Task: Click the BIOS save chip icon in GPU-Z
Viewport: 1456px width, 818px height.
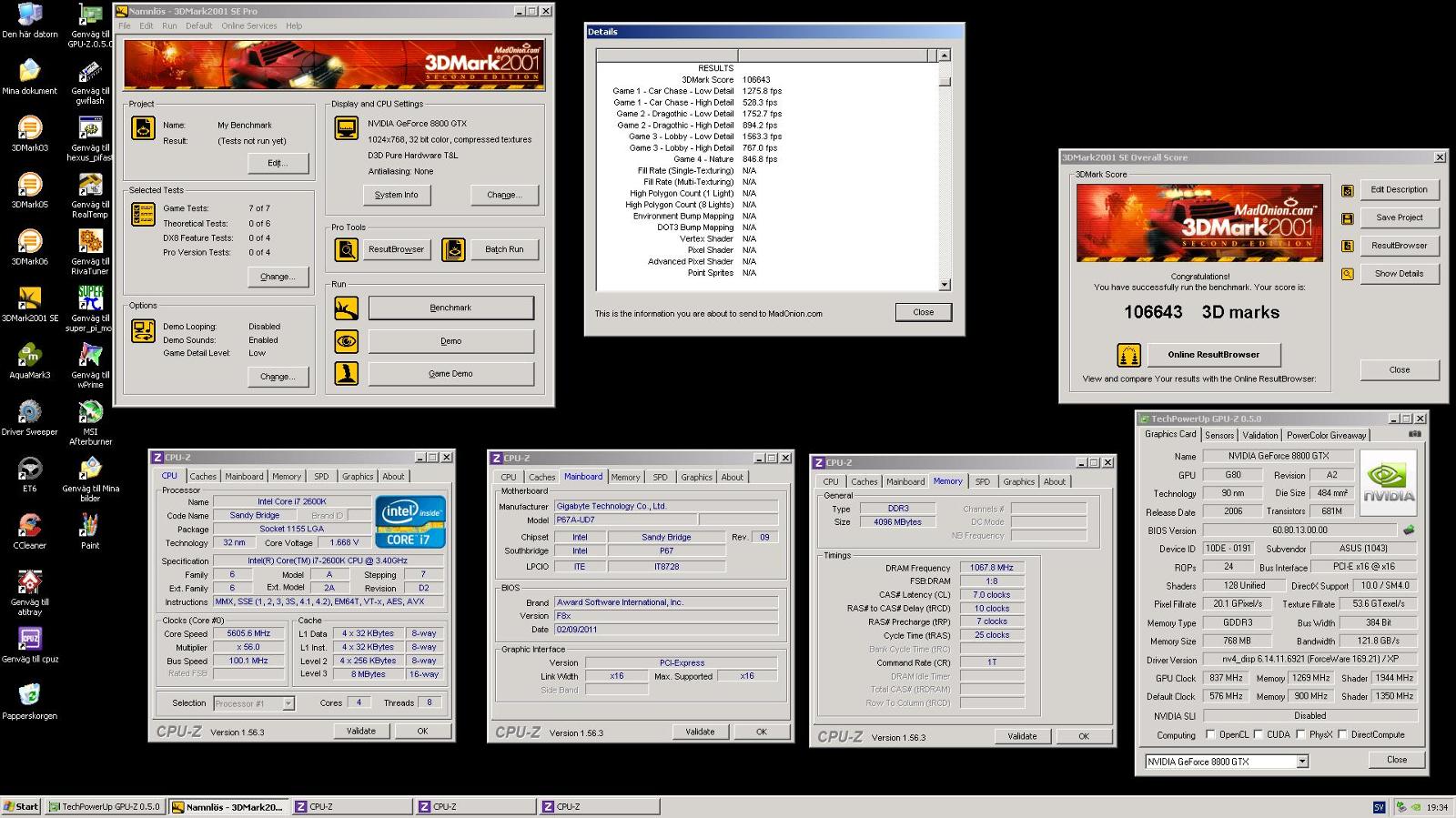Action: point(1410,530)
